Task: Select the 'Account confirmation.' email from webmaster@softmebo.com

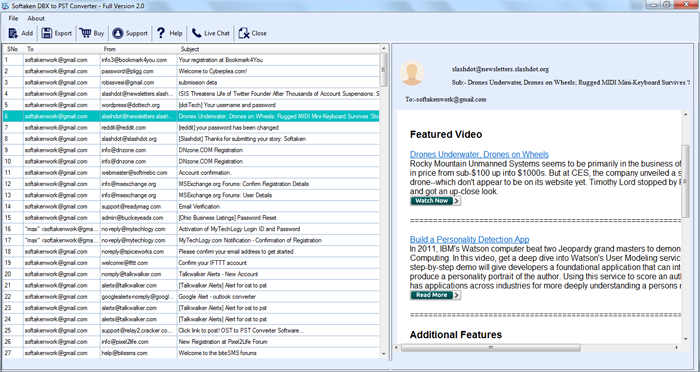Action: pyautogui.click(x=191, y=173)
